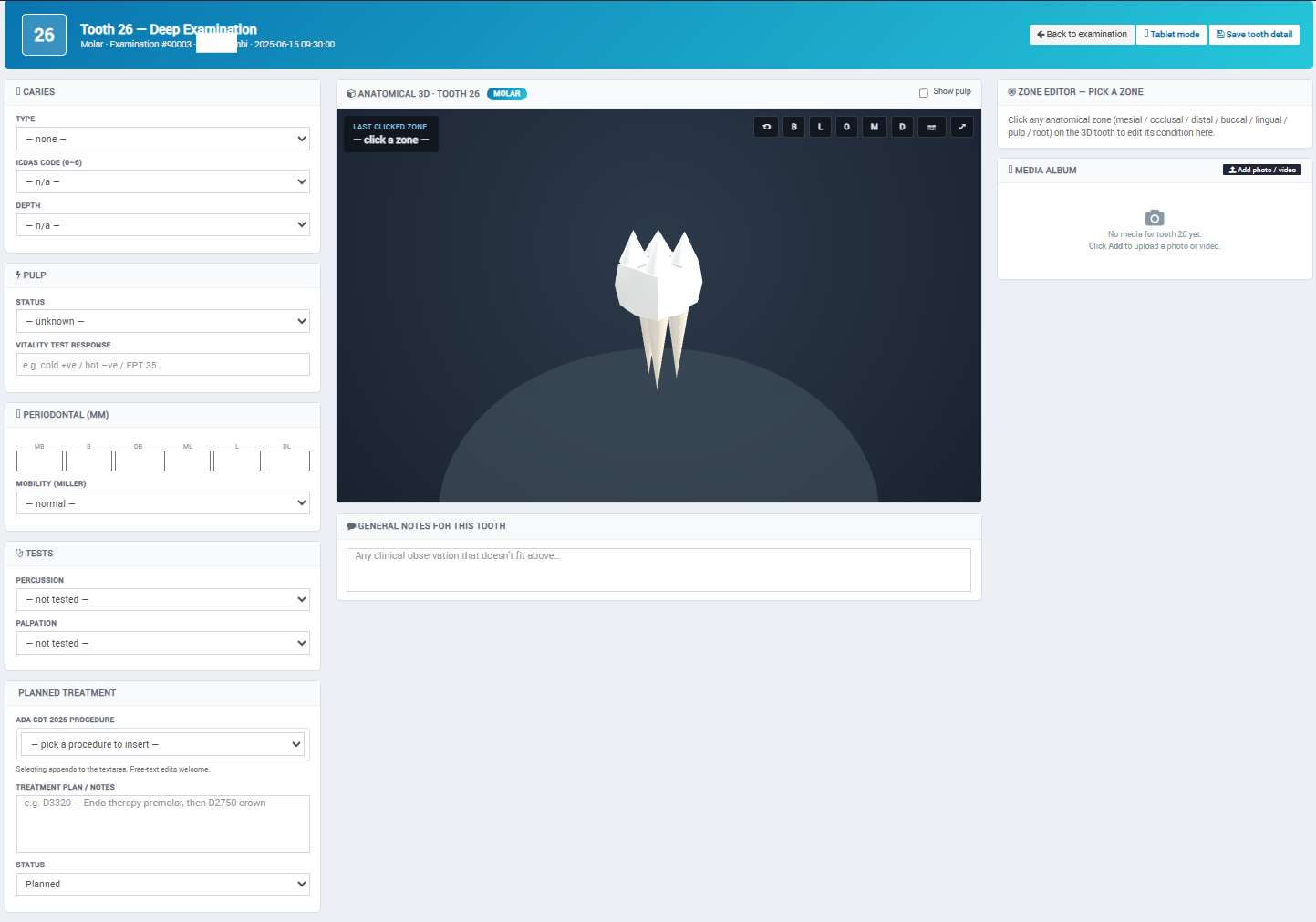Enable the Show pulp checkbox

[924, 93]
